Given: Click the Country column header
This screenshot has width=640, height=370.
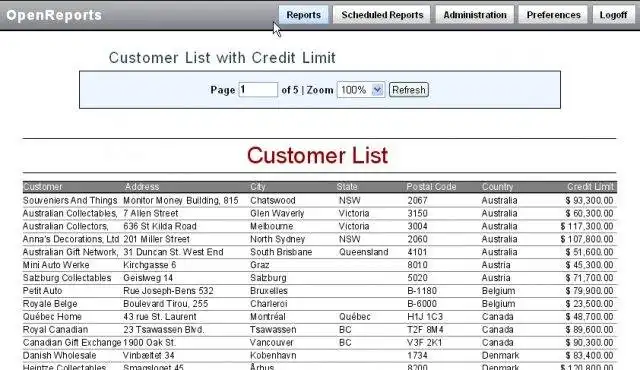Looking at the screenshot, I should pyautogui.click(x=497, y=187).
